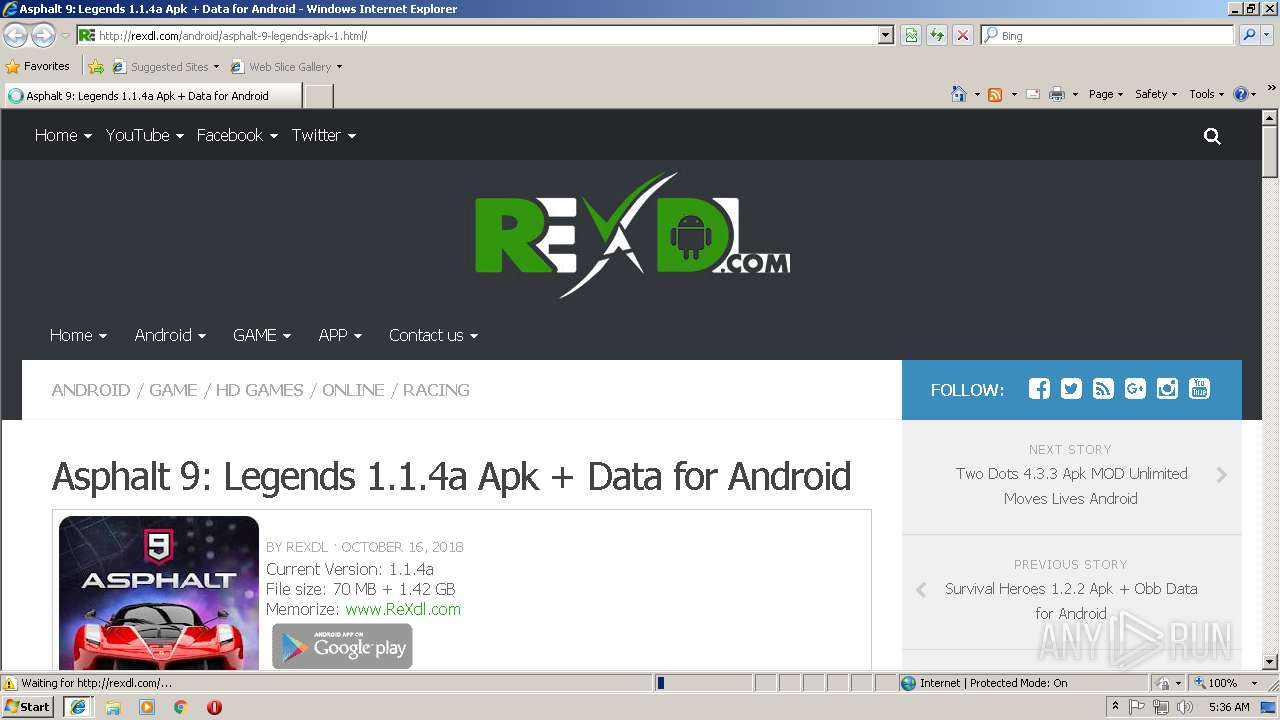The width and height of the screenshot is (1280, 720).
Task: Follow ReXdl on Instagram icon
Action: [1167, 389]
